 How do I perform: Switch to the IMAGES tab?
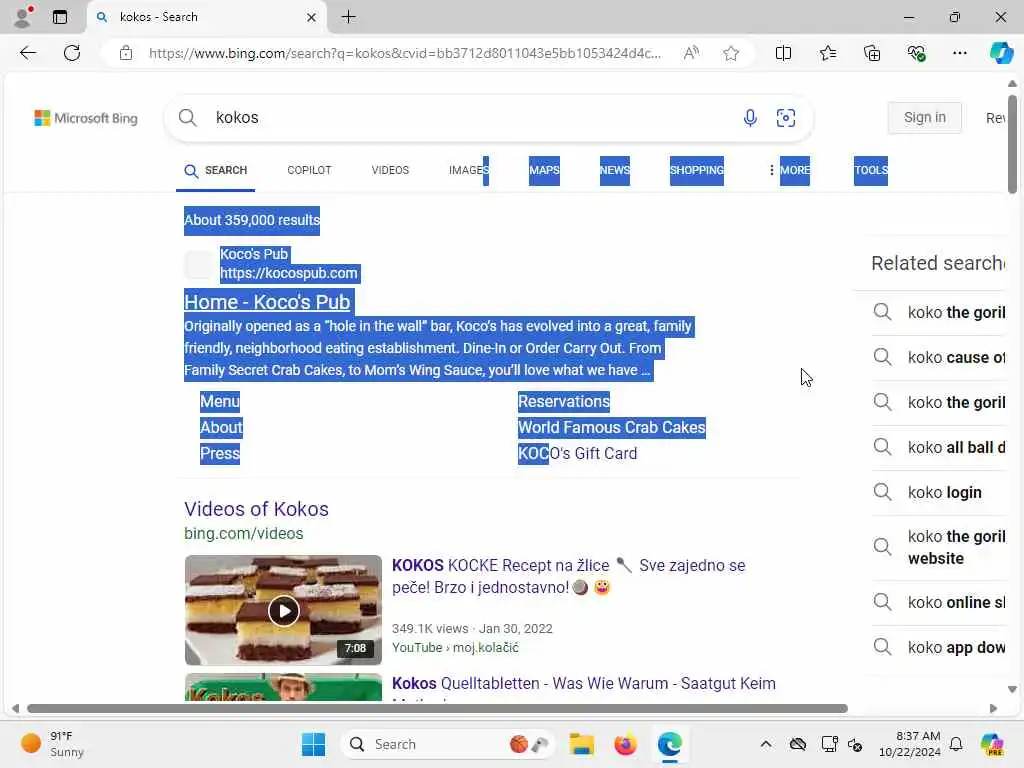coord(468,170)
